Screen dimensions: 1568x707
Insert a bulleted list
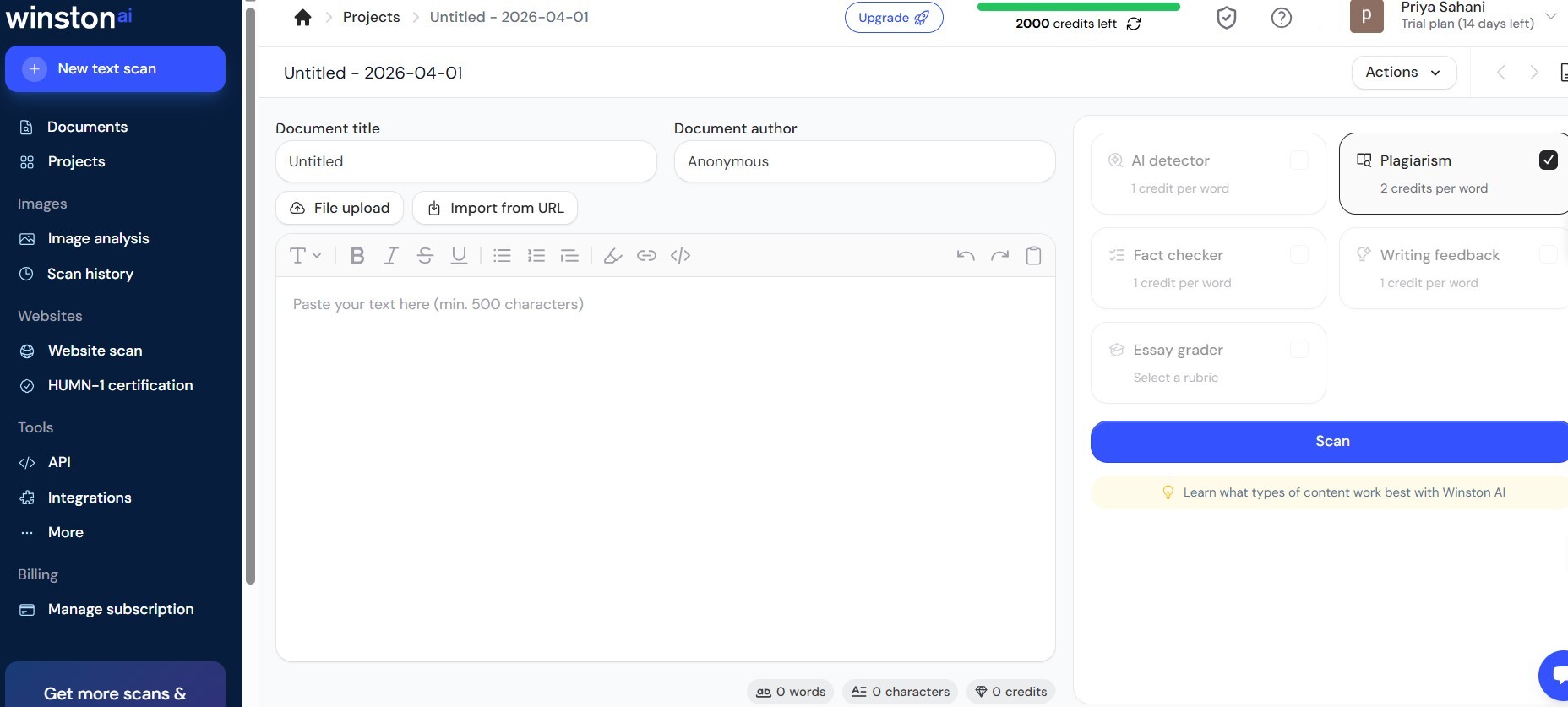tap(502, 256)
